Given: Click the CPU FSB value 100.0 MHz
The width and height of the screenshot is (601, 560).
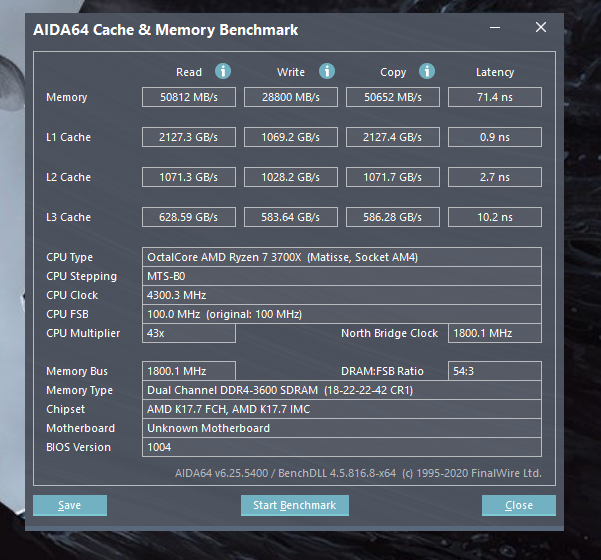Looking at the screenshot, I should [342, 314].
